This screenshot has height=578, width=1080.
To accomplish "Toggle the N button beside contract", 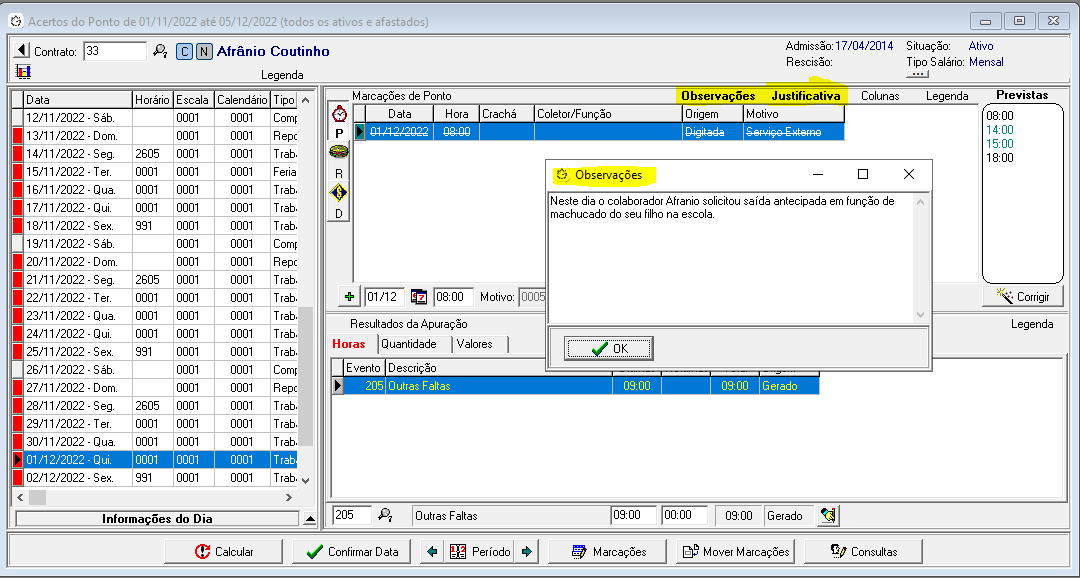I will (204, 51).
